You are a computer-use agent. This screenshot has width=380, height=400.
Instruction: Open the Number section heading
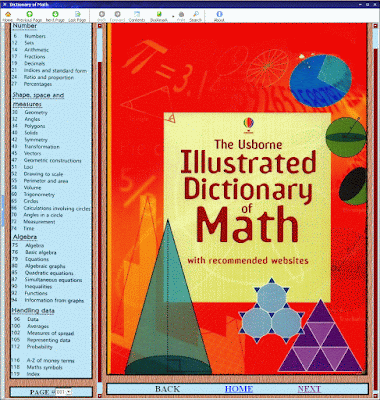(25, 26)
